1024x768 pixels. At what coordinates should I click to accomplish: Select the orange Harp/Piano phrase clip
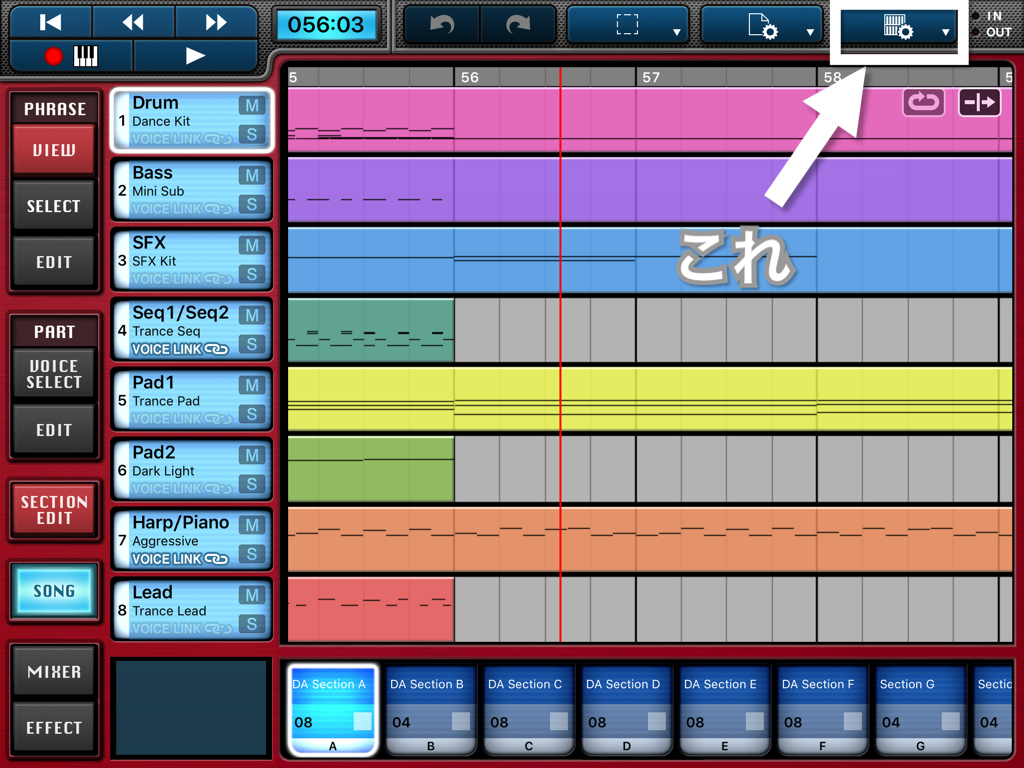(650, 539)
